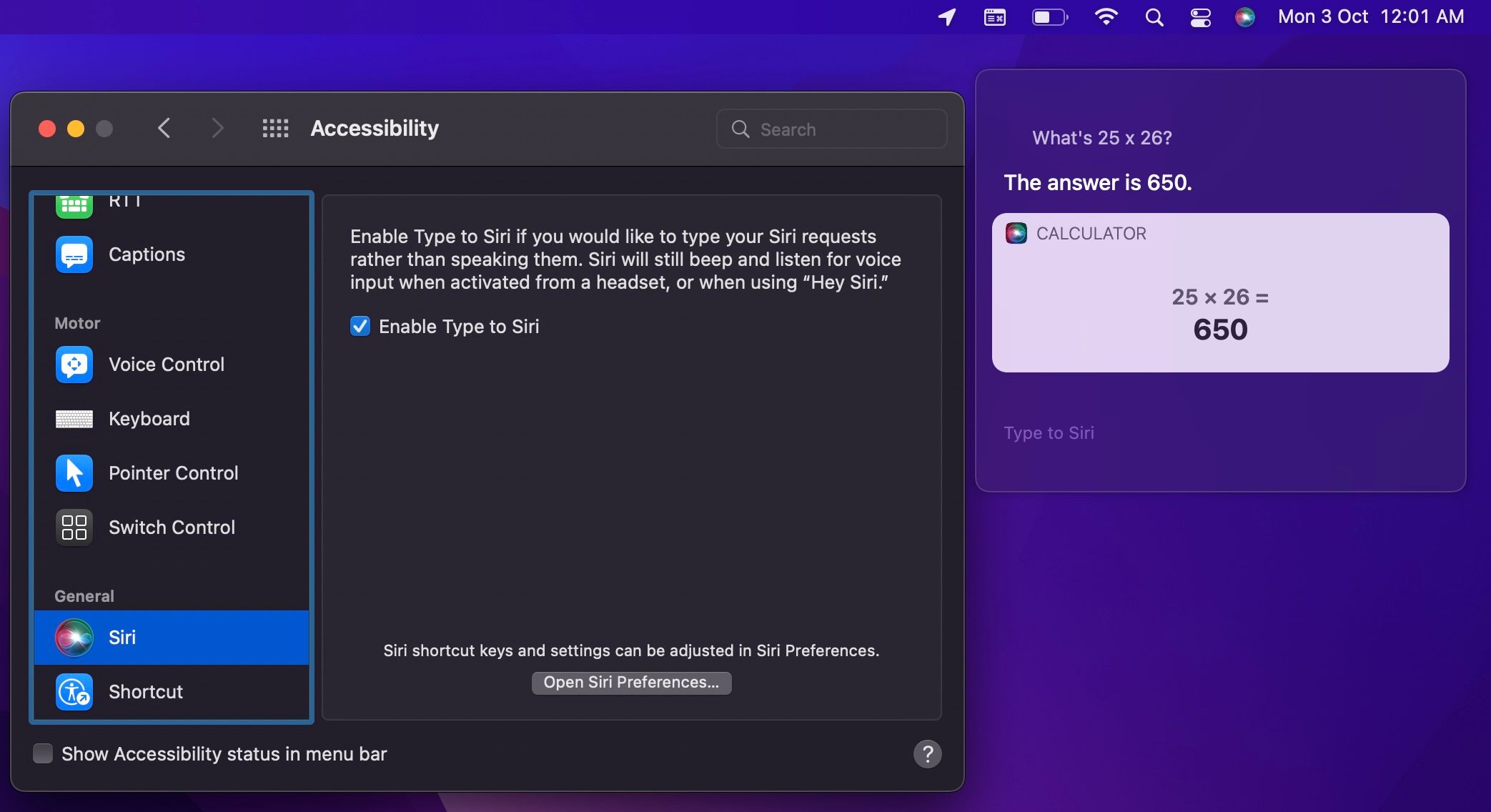
Task: Select Siri in the sidebar
Action: (172, 638)
